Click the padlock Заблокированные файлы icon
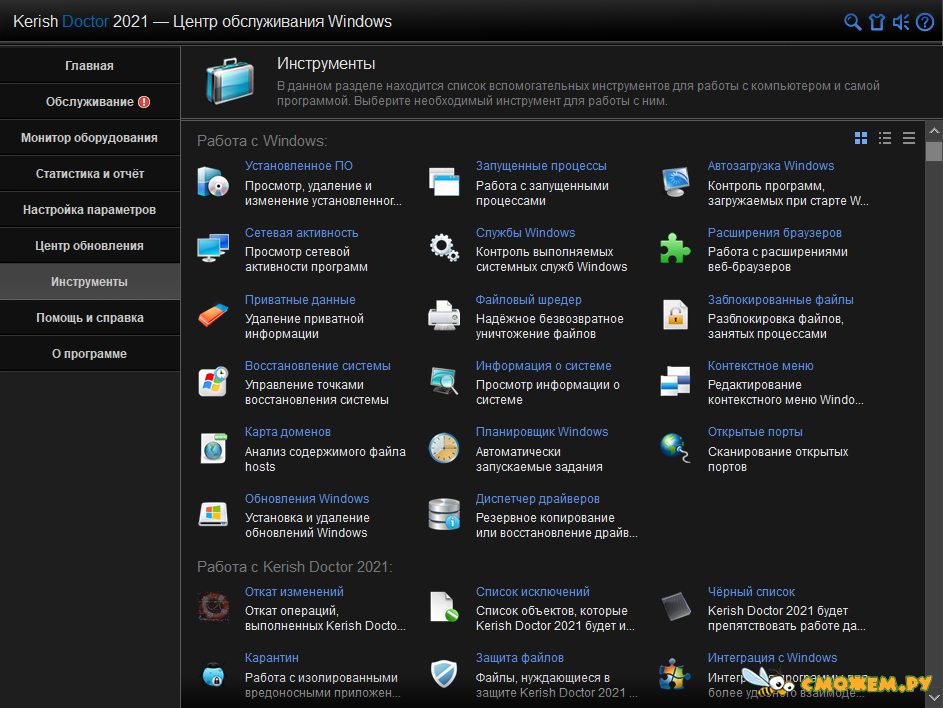943x708 pixels. point(675,315)
